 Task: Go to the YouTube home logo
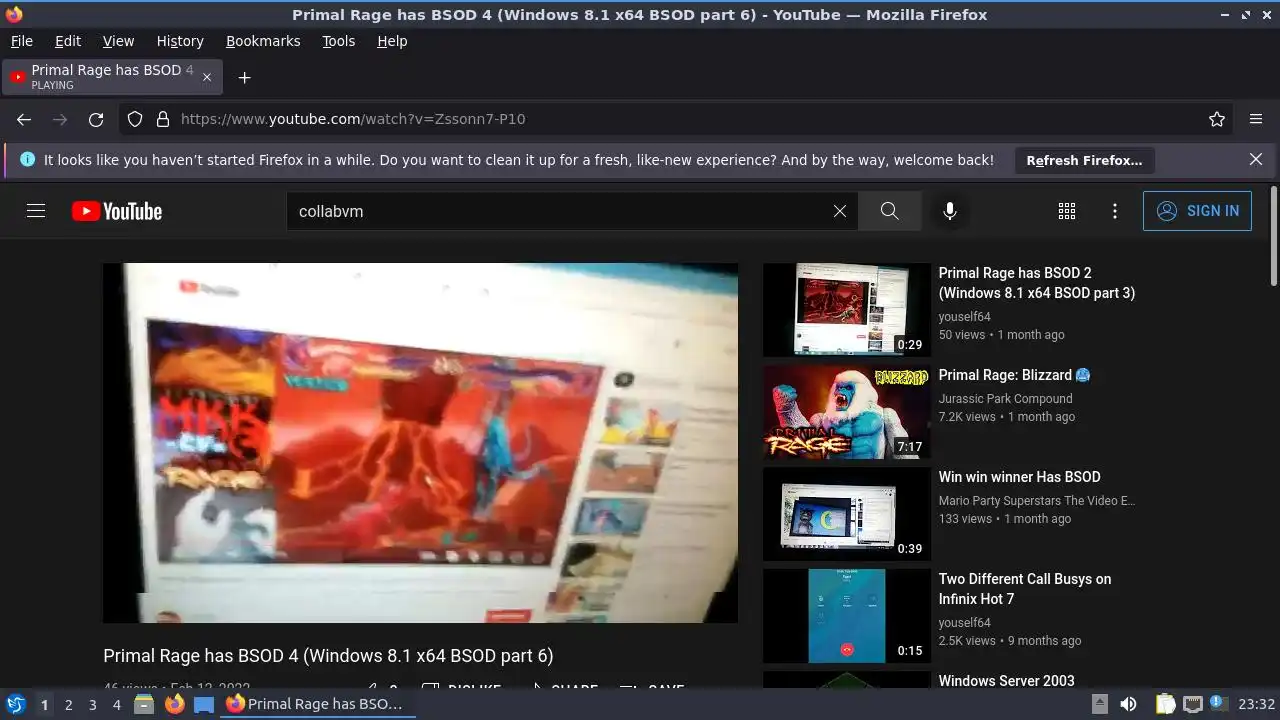tap(117, 211)
